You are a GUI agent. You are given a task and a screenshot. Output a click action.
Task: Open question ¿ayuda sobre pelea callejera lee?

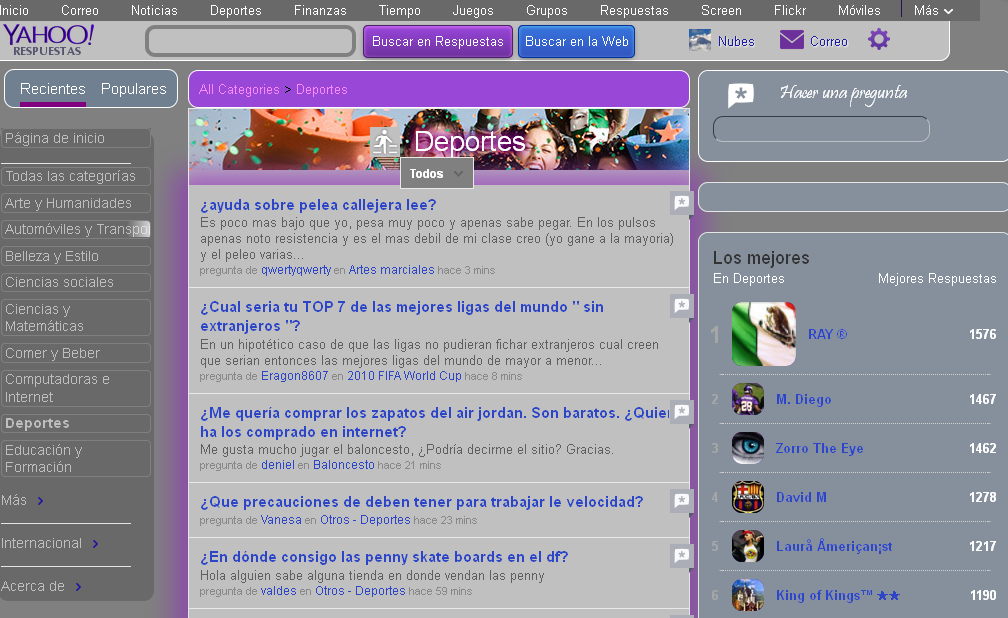318,205
